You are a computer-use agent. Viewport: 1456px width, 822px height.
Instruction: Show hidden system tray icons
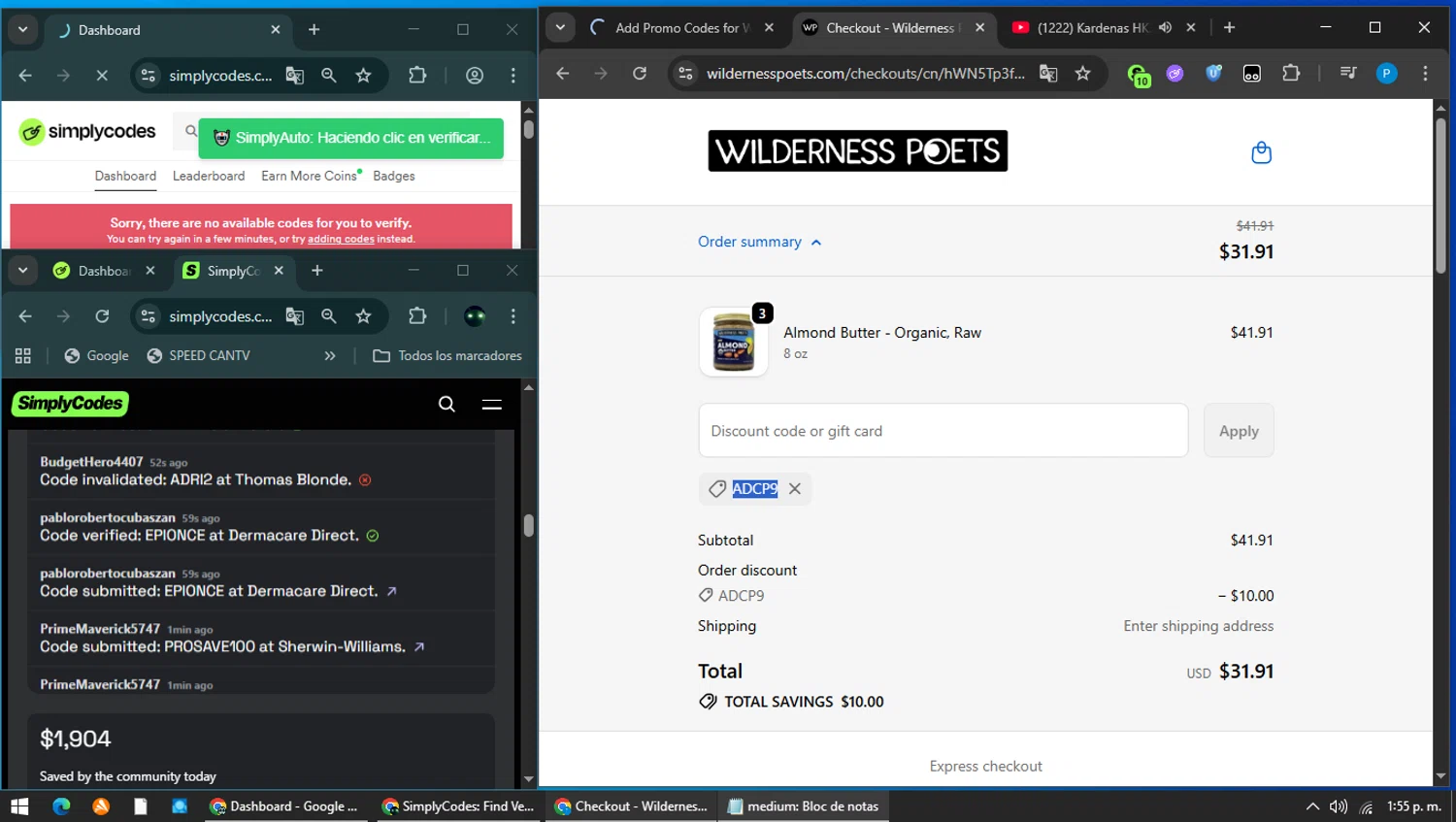(1312, 806)
